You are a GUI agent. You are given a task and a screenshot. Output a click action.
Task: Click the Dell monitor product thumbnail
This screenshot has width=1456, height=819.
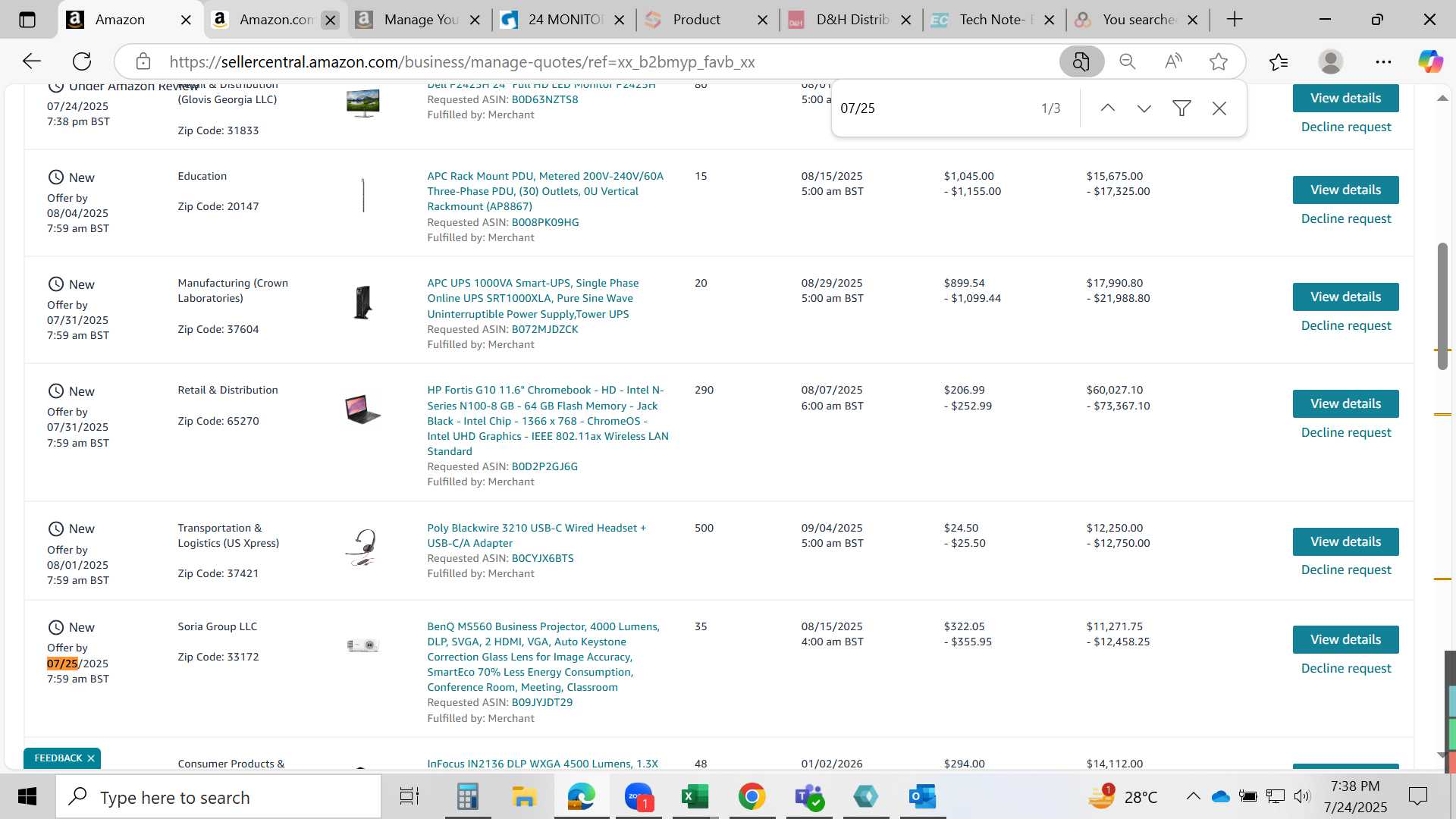coord(362,102)
